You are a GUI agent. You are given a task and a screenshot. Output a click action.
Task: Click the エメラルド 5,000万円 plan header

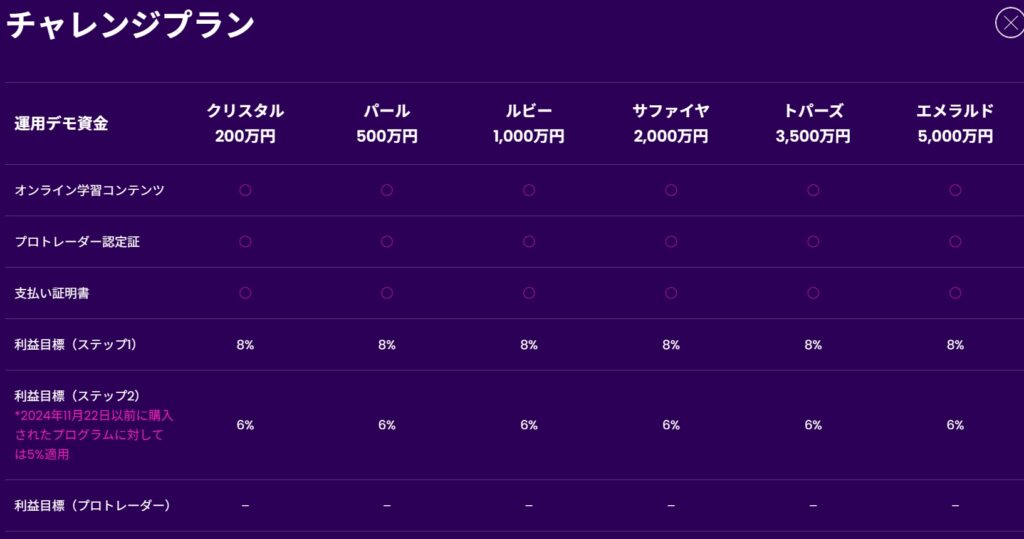[955, 123]
